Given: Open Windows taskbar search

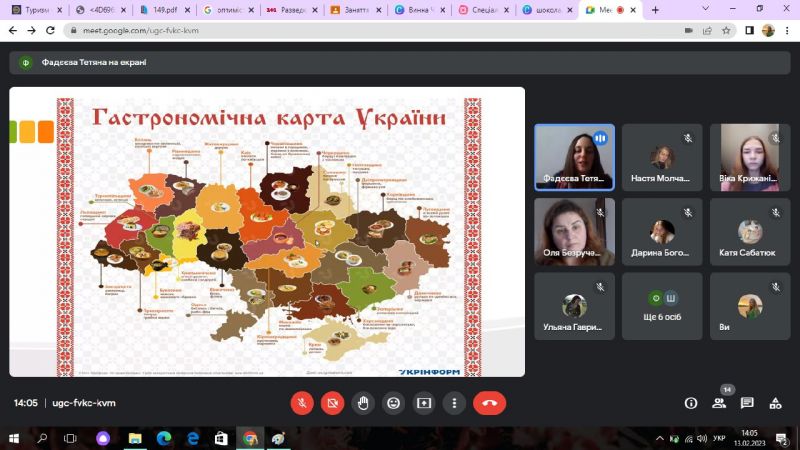Looking at the screenshot, I should (42, 438).
